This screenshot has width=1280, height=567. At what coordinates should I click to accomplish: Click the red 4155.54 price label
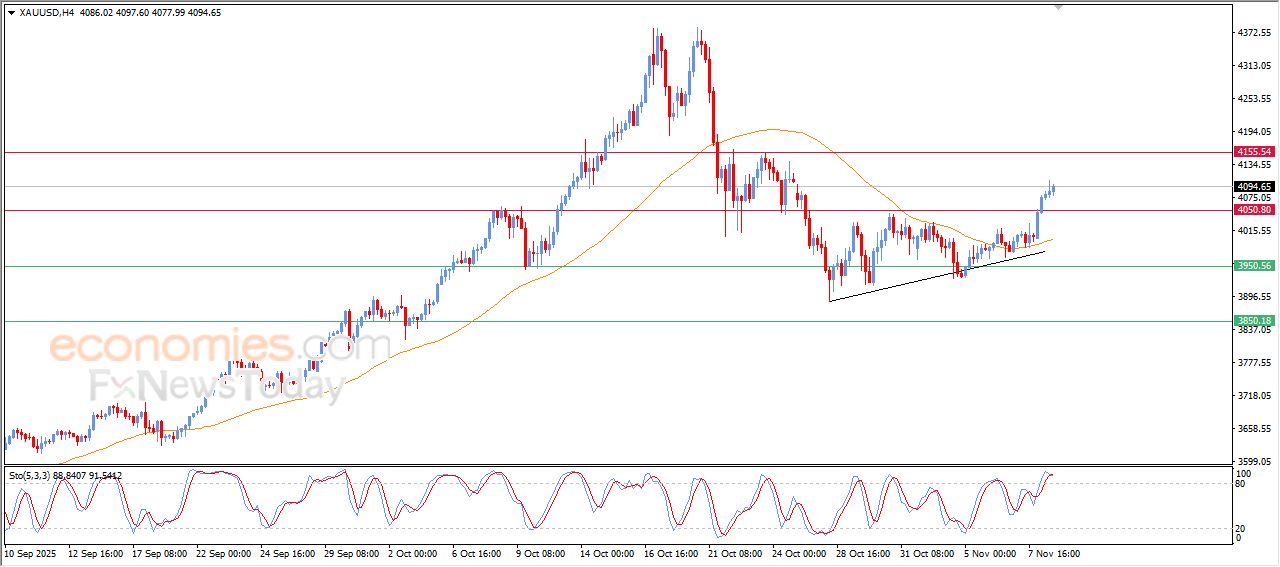pyautogui.click(x=1253, y=152)
